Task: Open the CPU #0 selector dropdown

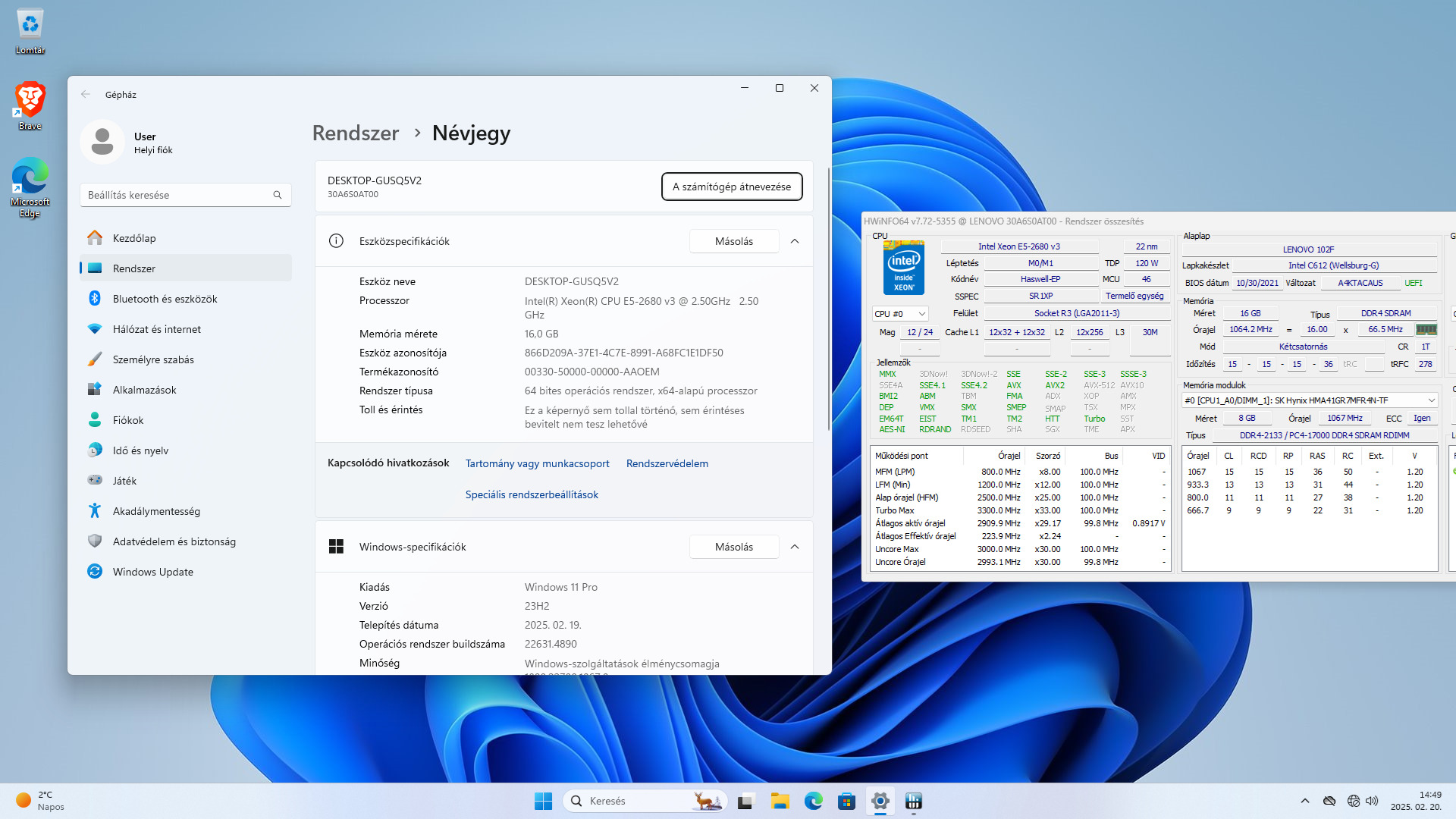Action: click(900, 314)
